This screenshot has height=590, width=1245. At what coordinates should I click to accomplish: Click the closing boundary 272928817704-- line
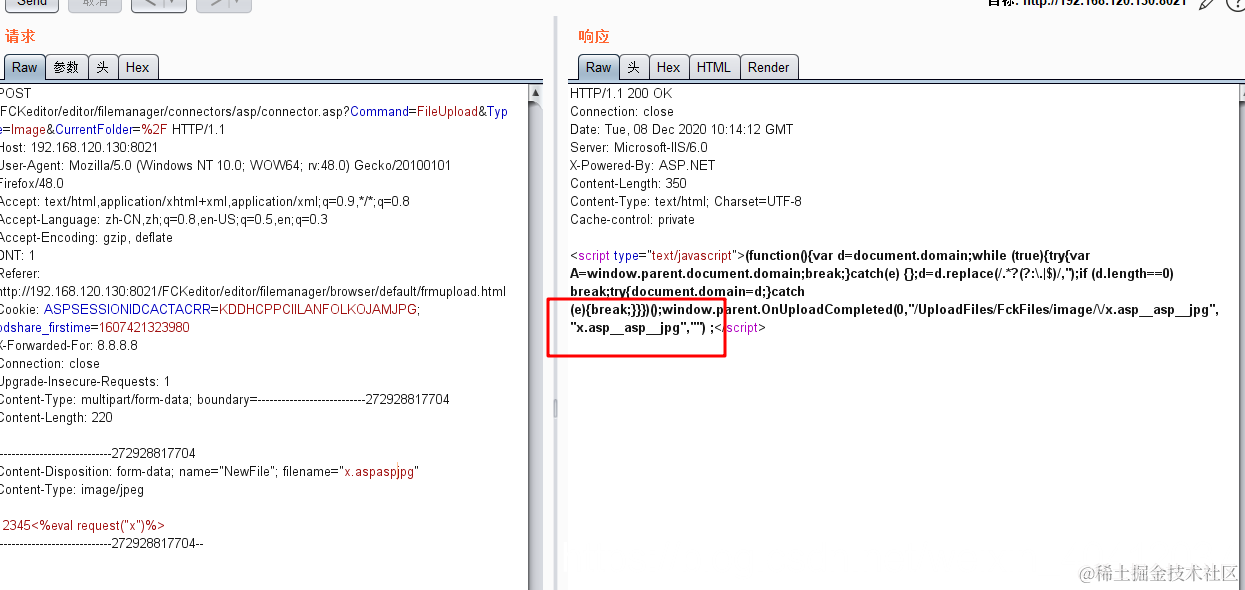pyautogui.click(x=101, y=543)
